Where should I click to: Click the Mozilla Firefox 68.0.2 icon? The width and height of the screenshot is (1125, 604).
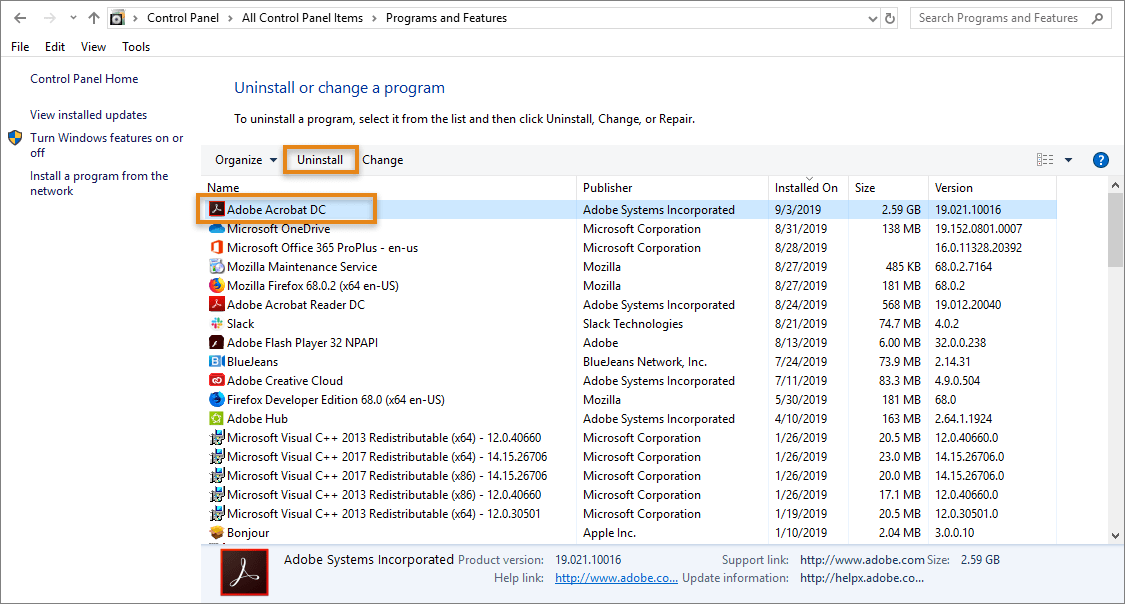[x=216, y=285]
